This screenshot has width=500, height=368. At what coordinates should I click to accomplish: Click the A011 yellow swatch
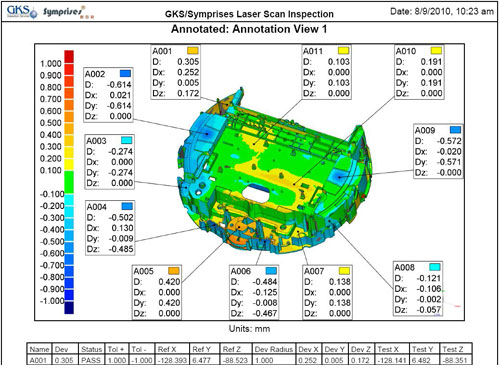point(343,51)
